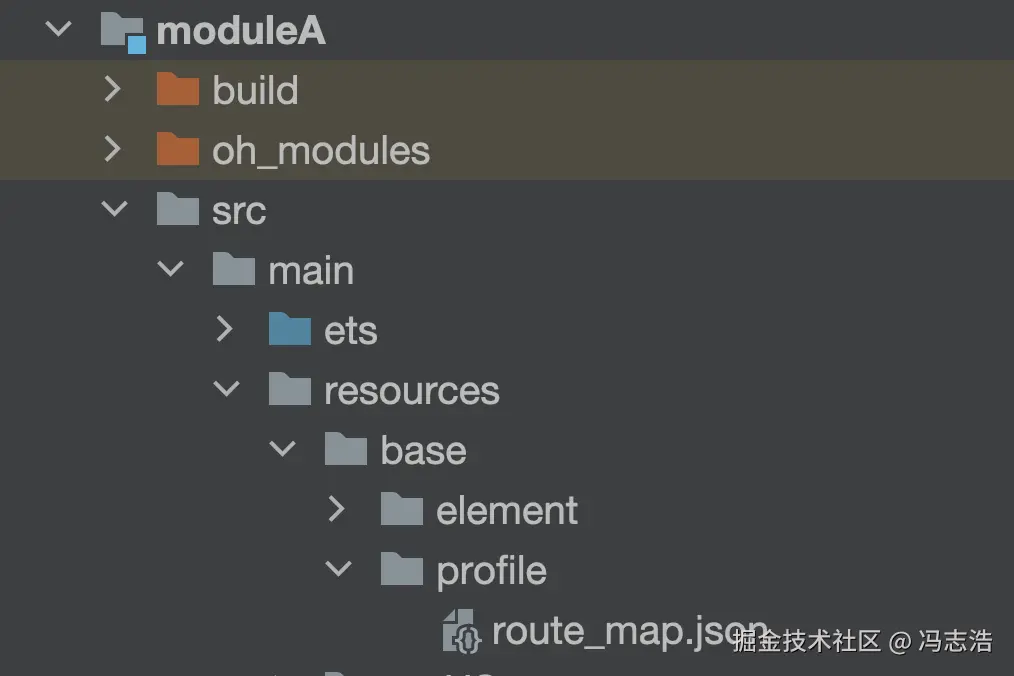
Task: Click the blue ets folder icon
Action: coord(290,330)
